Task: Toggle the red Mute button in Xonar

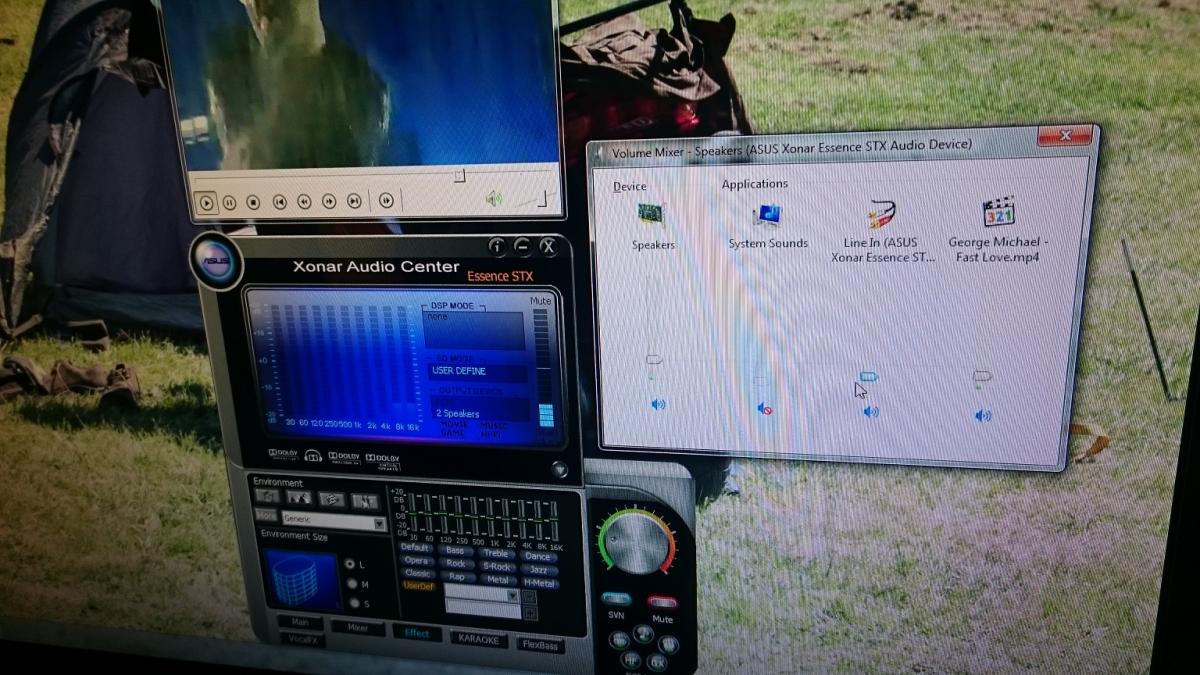Action: click(x=662, y=602)
